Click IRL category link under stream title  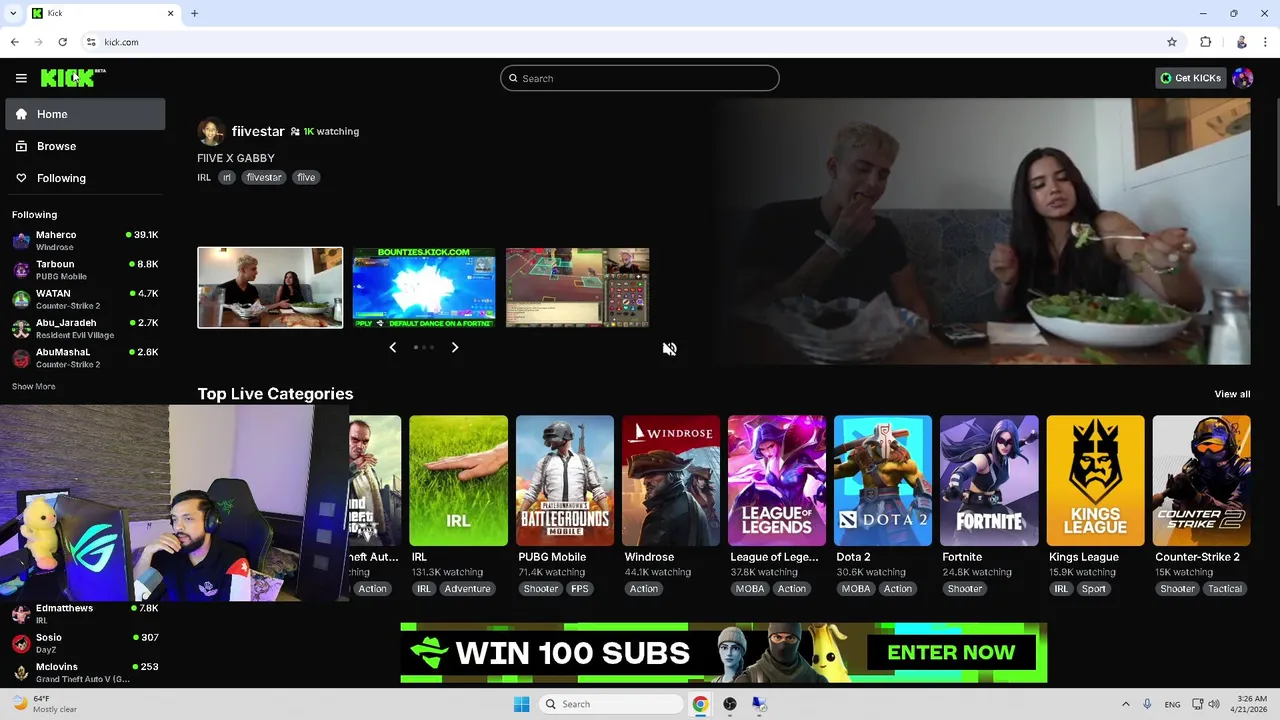pos(204,177)
